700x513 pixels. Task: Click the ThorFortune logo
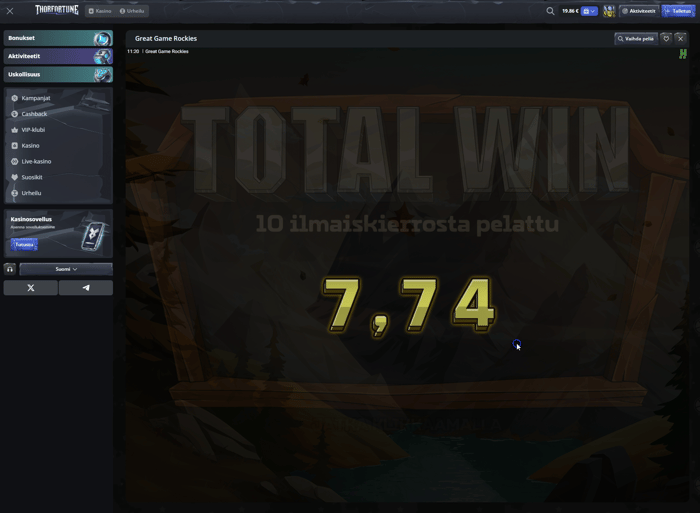coord(57,10)
